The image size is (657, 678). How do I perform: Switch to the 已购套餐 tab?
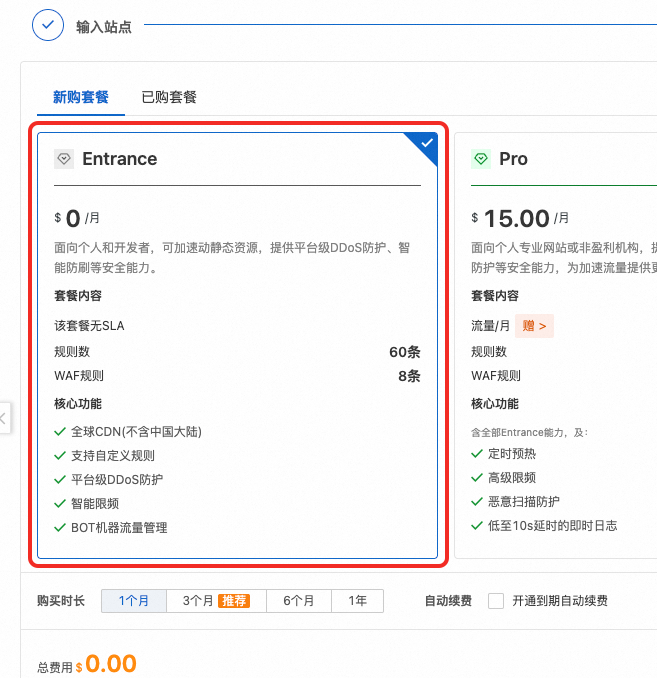[x=169, y=97]
